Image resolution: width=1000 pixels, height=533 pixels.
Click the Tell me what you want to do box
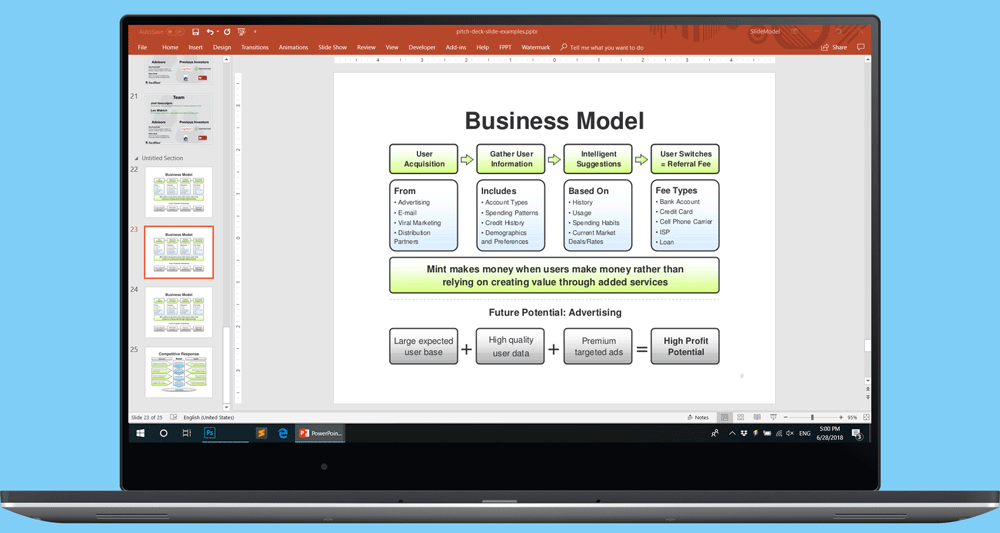[x=601, y=47]
